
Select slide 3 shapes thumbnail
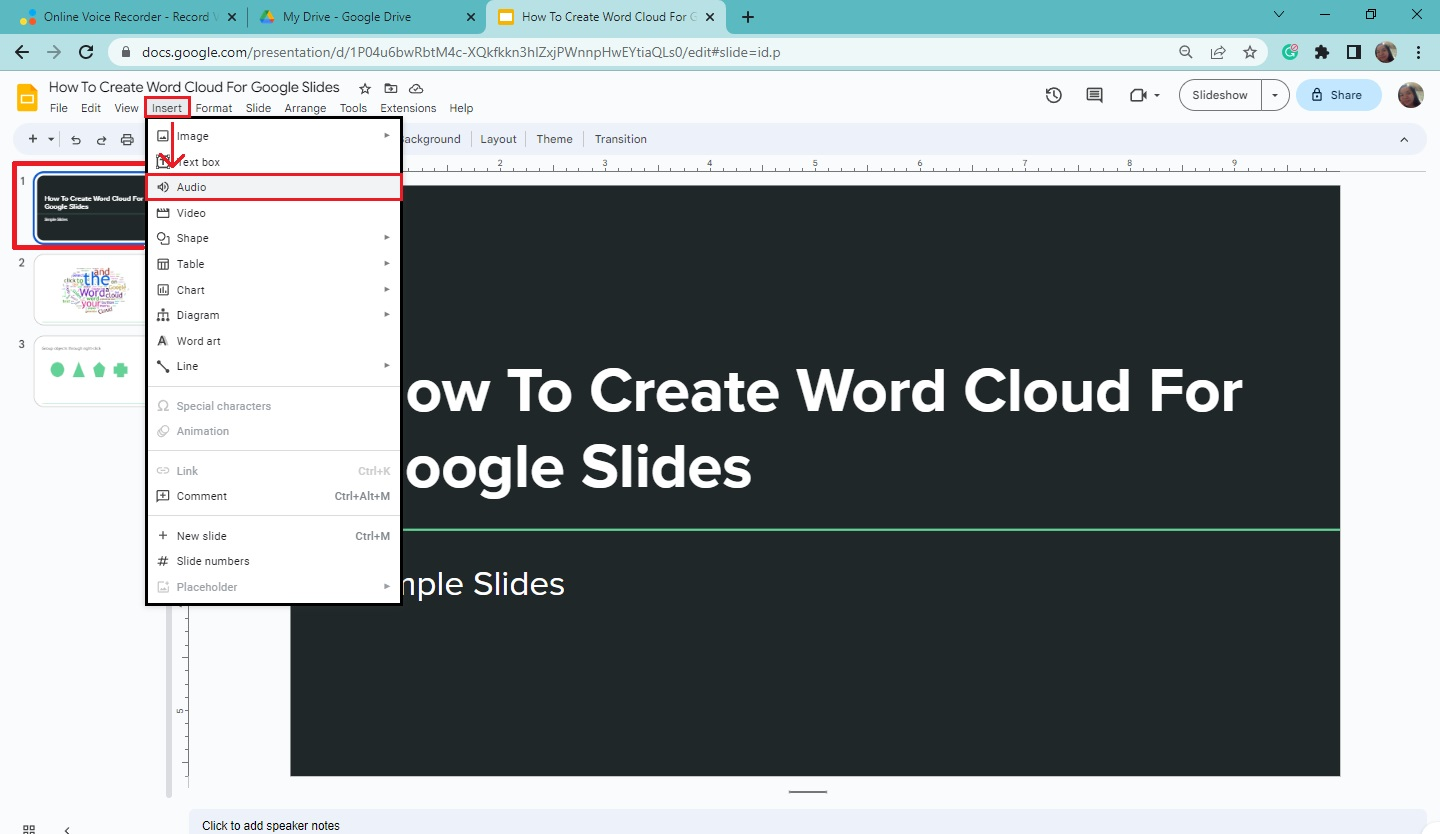click(92, 371)
